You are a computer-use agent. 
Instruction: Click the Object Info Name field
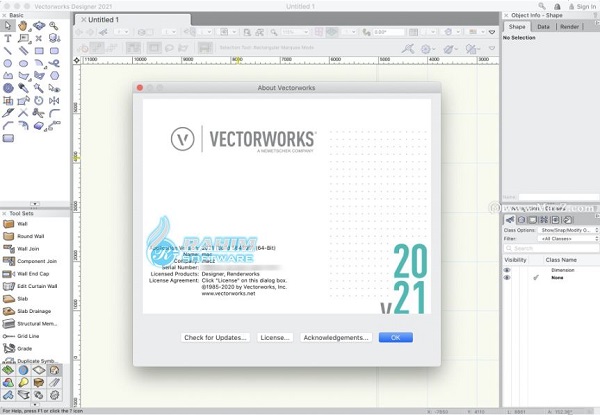point(558,197)
